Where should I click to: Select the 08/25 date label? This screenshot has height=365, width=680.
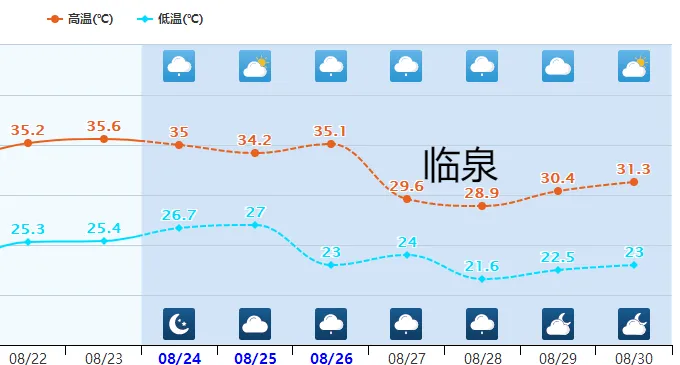(255, 358)
